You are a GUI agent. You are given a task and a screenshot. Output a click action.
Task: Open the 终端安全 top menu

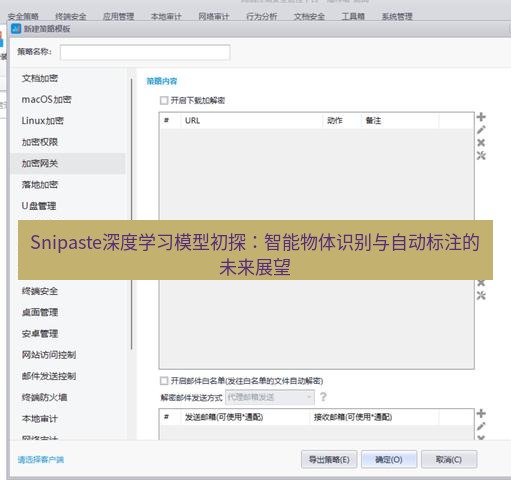click(71, 16)
